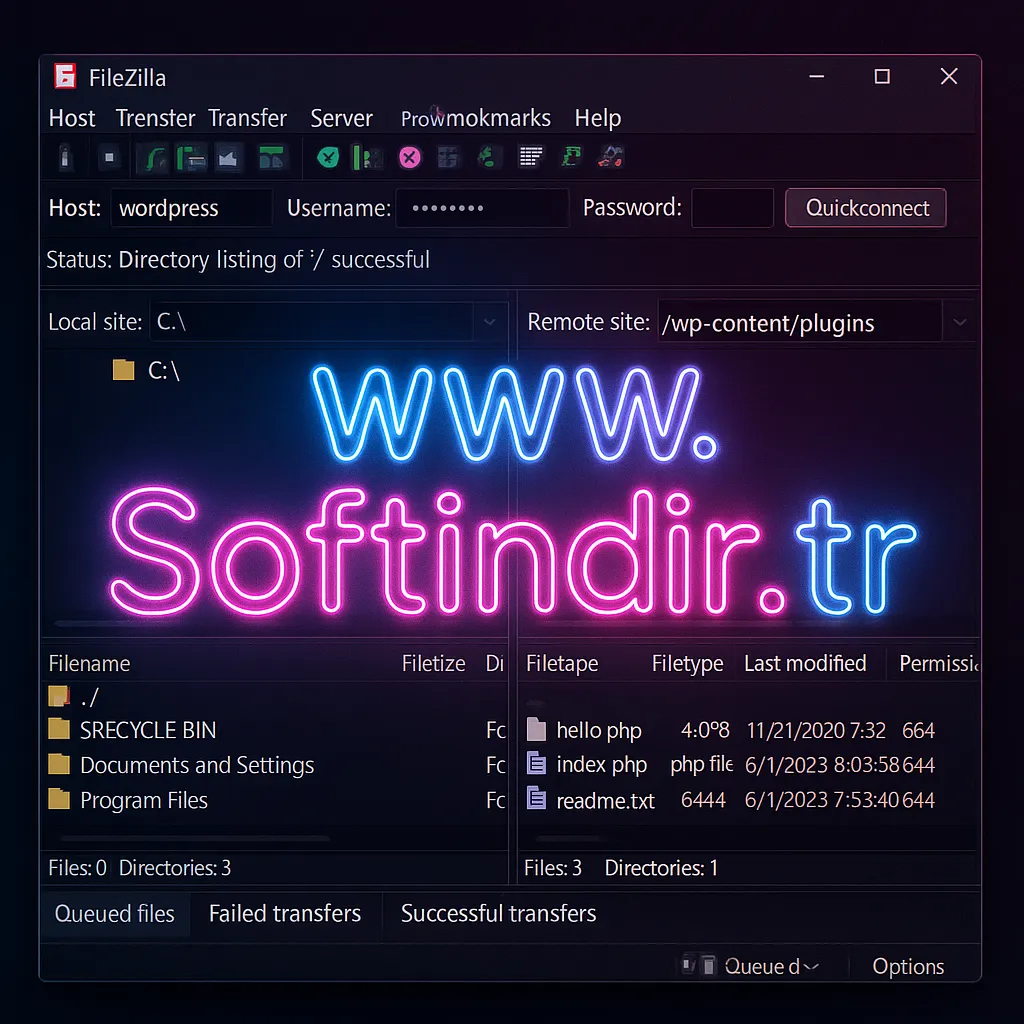Sort by the Filetize column header
Image resolution: width=1024 pixels, height=1024 pixels.
[434, 664]
